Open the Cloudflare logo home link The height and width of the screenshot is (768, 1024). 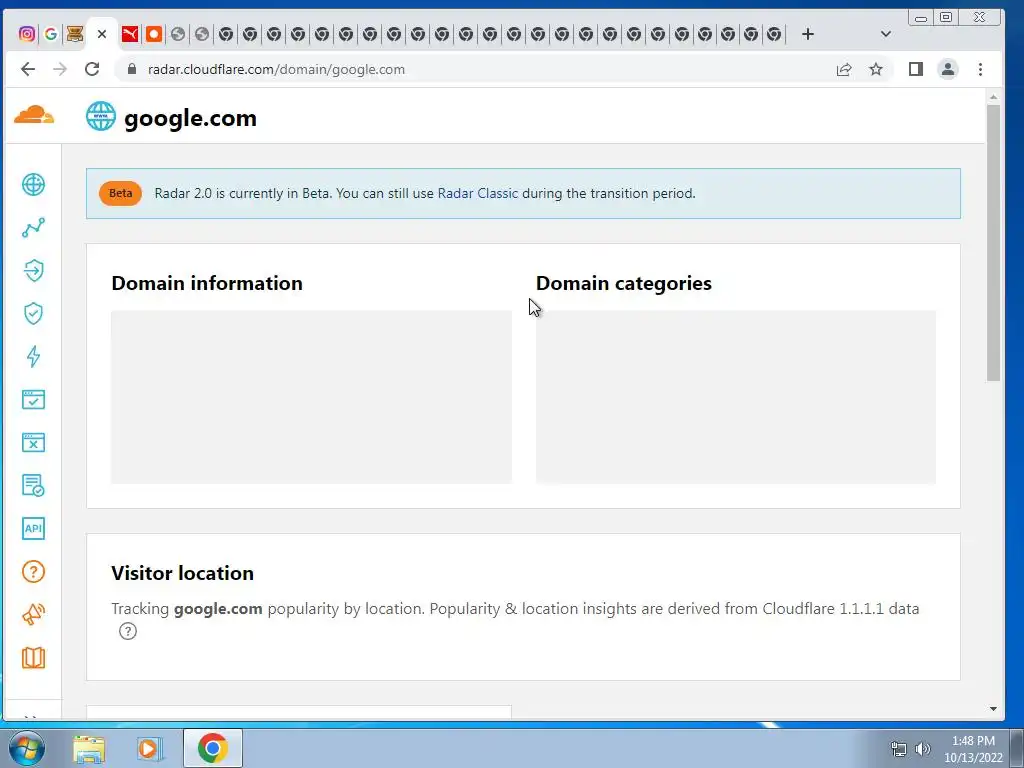34,116
